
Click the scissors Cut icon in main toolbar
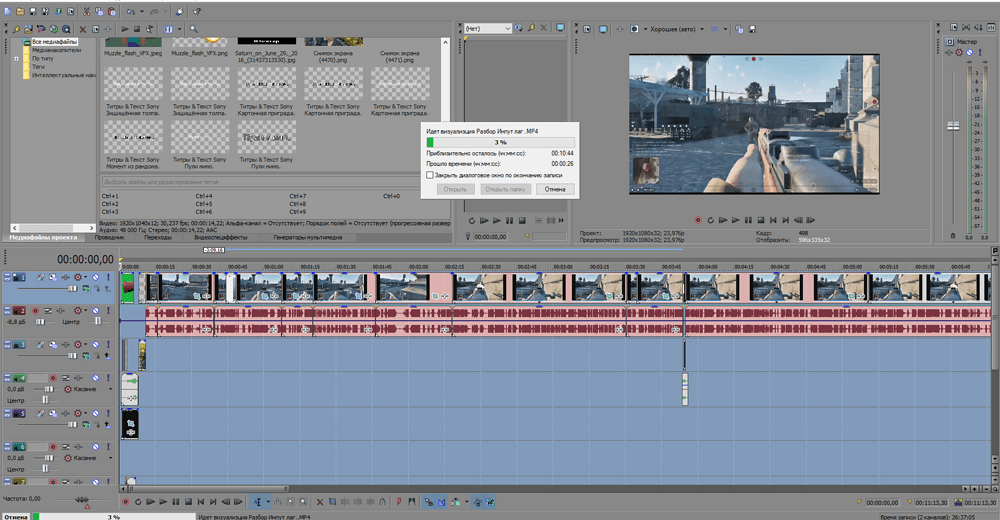pyautogui.click(x=87, y=11)
